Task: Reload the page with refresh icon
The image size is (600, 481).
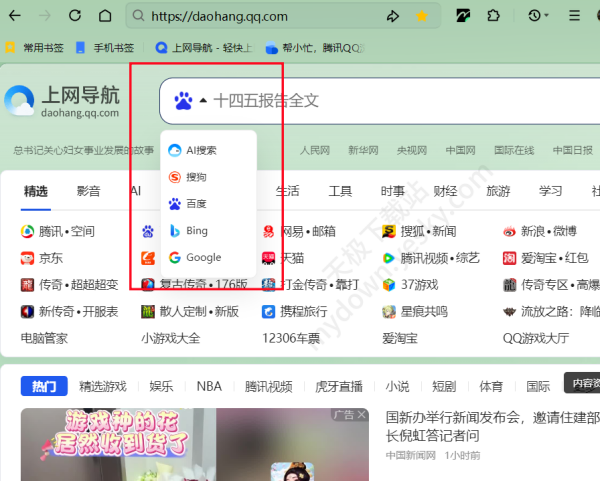Action: point(76,16)
